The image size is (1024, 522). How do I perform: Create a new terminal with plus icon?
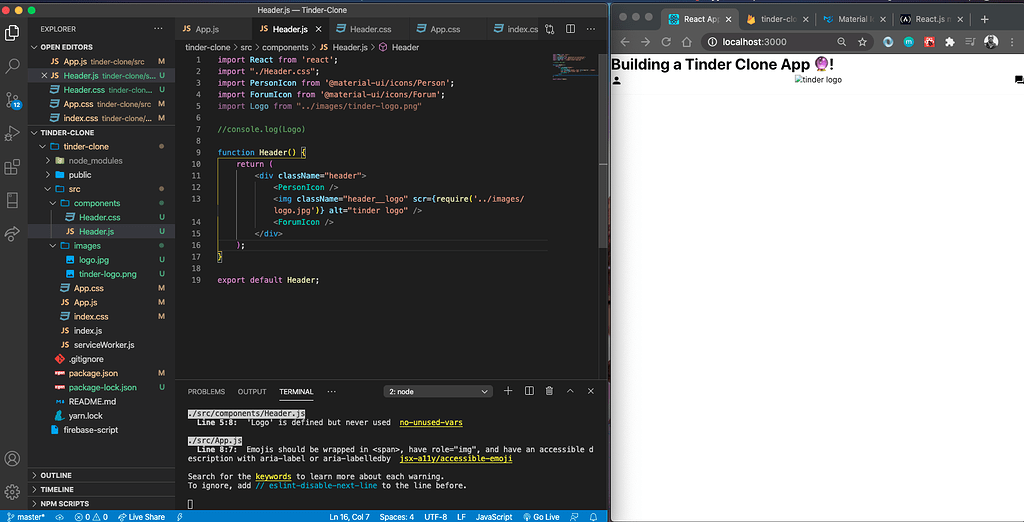coord(508,391)
